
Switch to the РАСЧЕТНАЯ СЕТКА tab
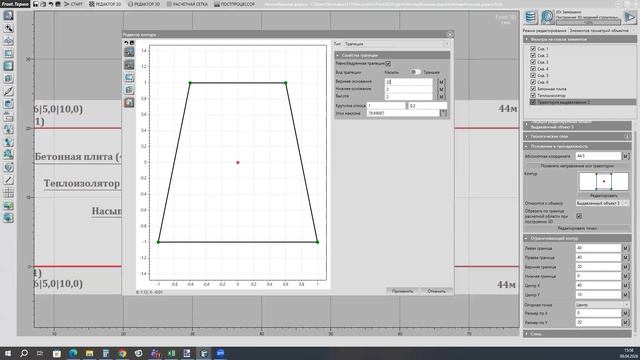coord(187,4)
